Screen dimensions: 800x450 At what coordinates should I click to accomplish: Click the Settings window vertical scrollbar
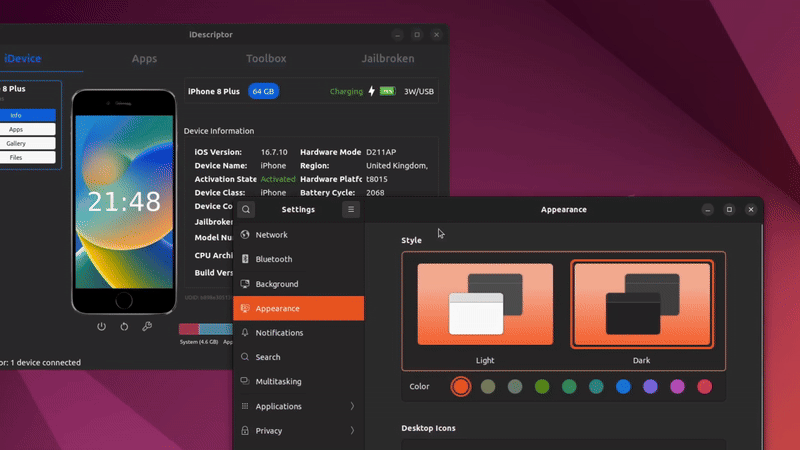click(x=762, y=337)
